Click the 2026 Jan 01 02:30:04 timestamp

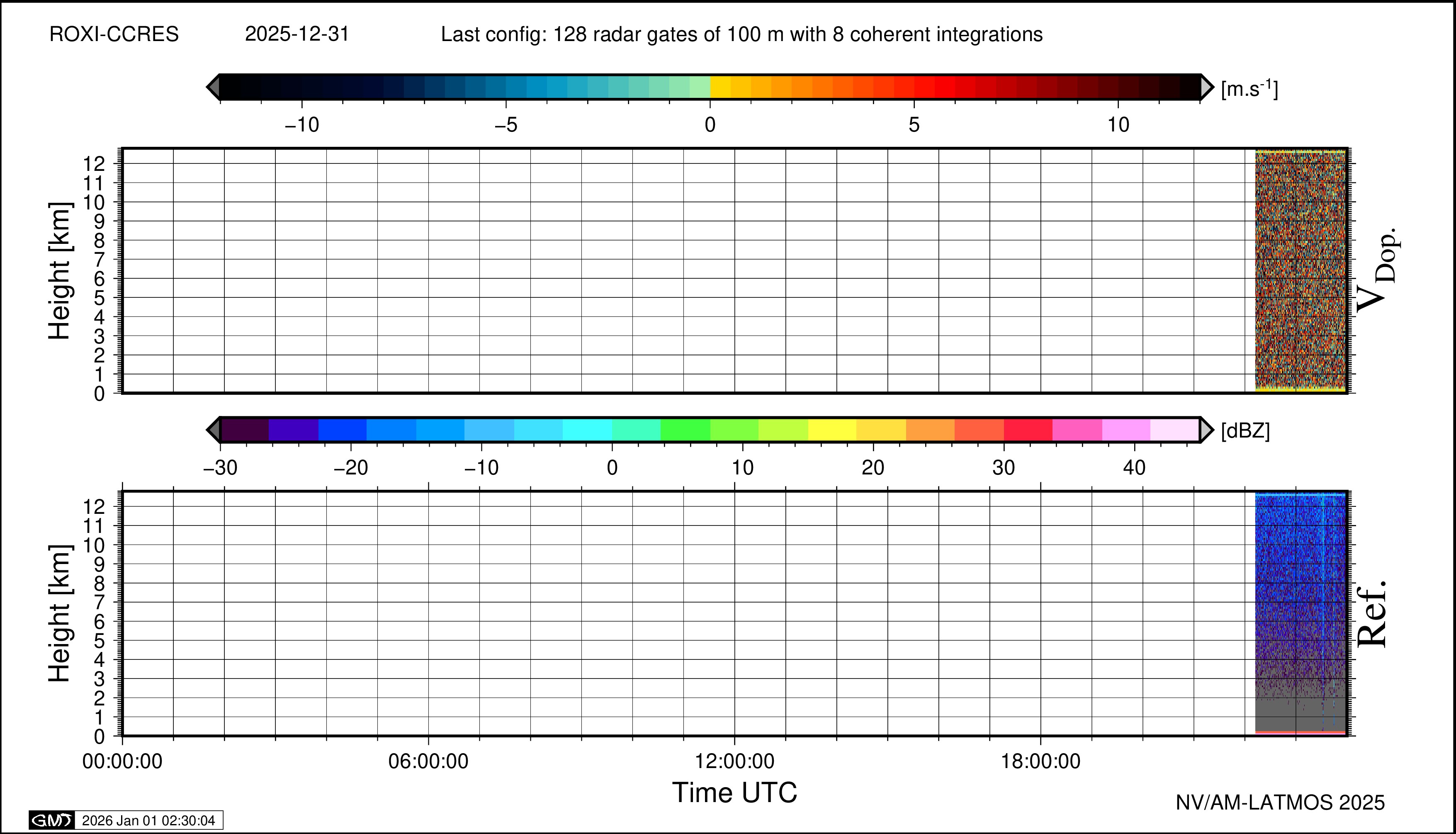click(x=148, y=820)
